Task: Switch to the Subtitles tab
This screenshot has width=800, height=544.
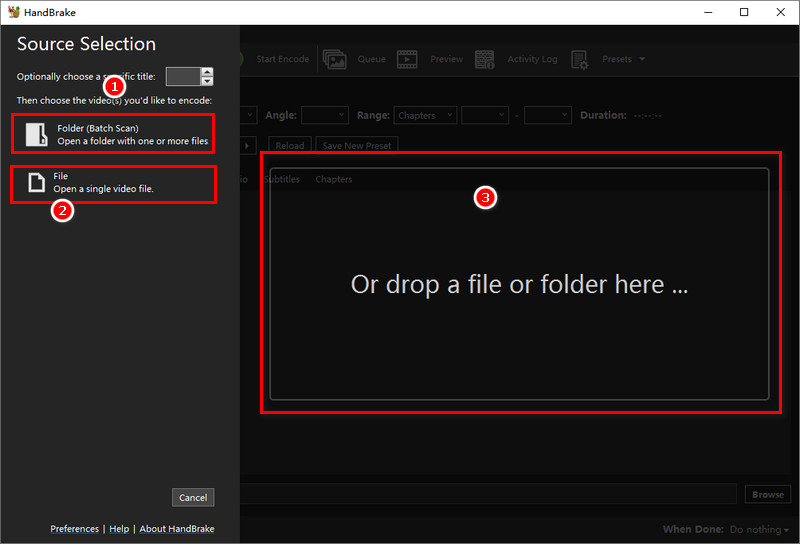Action: pyautogui.click(x=282, y=179)
